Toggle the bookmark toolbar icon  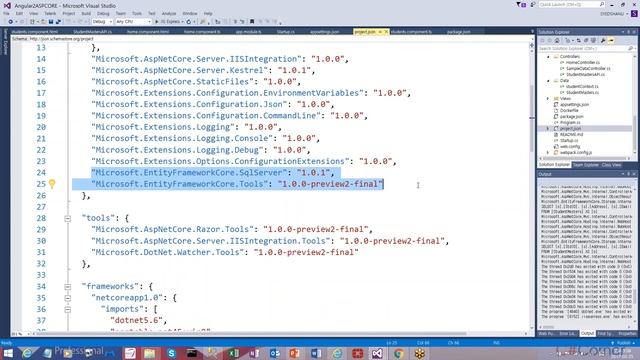point(252,22)
